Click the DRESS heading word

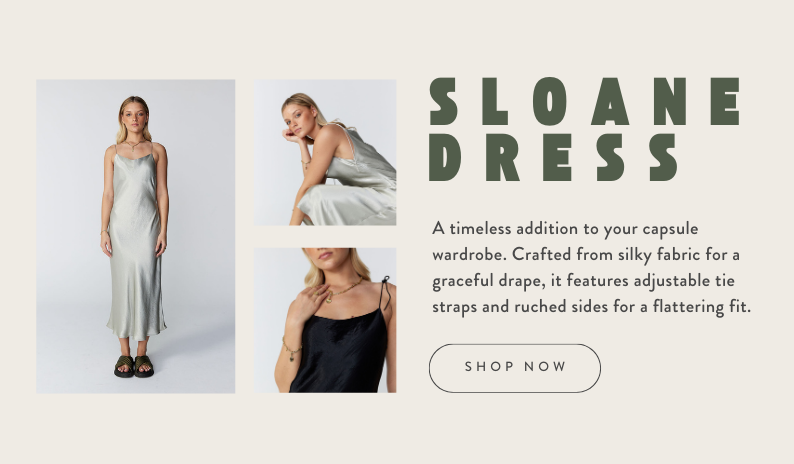pos(553,158)
